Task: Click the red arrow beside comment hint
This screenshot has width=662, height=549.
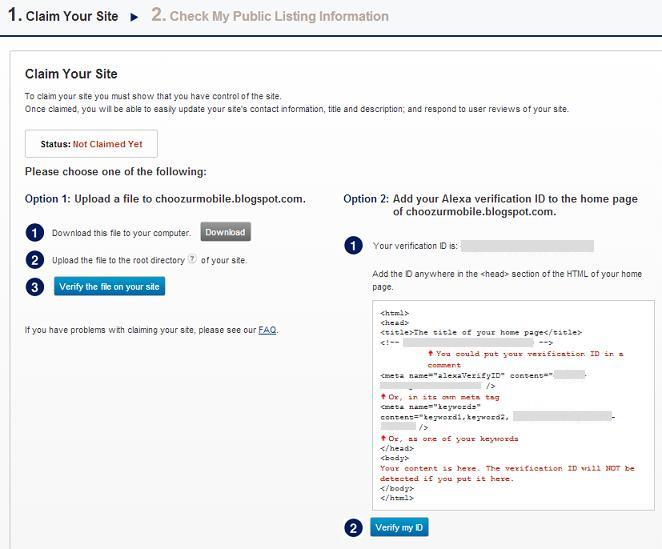Action: point(430,353)
